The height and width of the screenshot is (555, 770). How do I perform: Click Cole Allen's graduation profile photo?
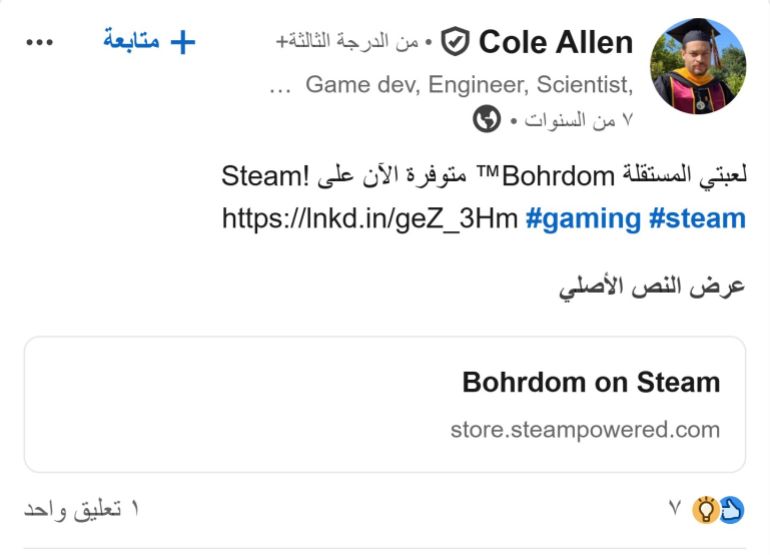click(x=698, y=66)
